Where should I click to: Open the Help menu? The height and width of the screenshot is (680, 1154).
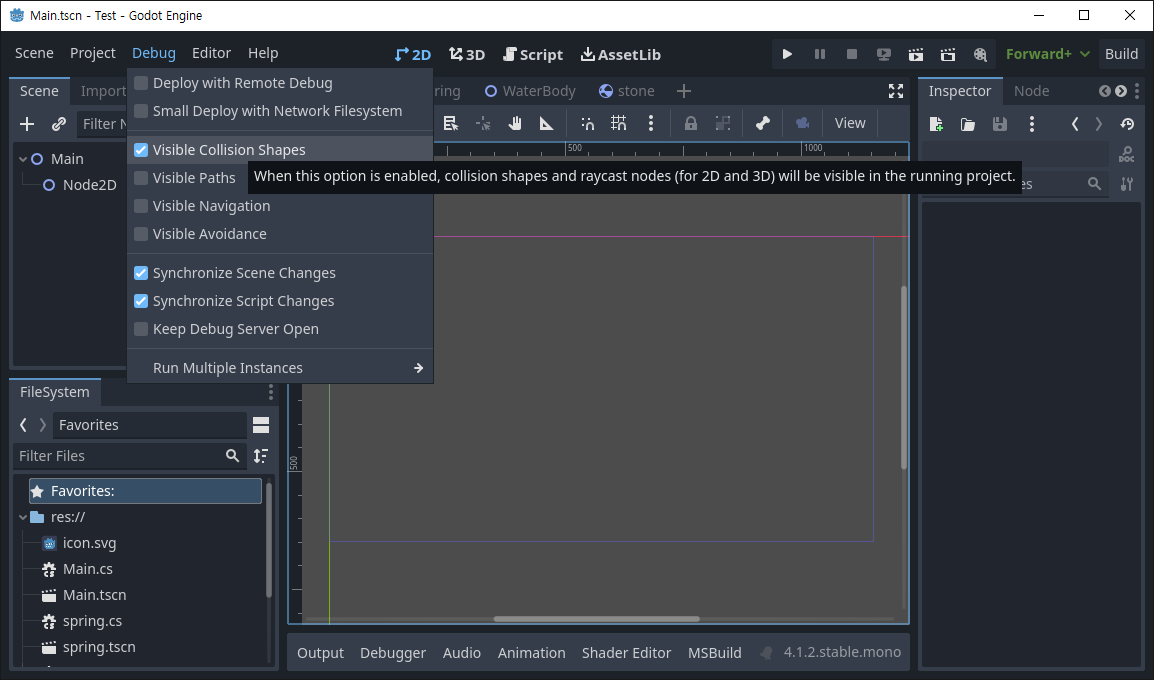point(263,53)
